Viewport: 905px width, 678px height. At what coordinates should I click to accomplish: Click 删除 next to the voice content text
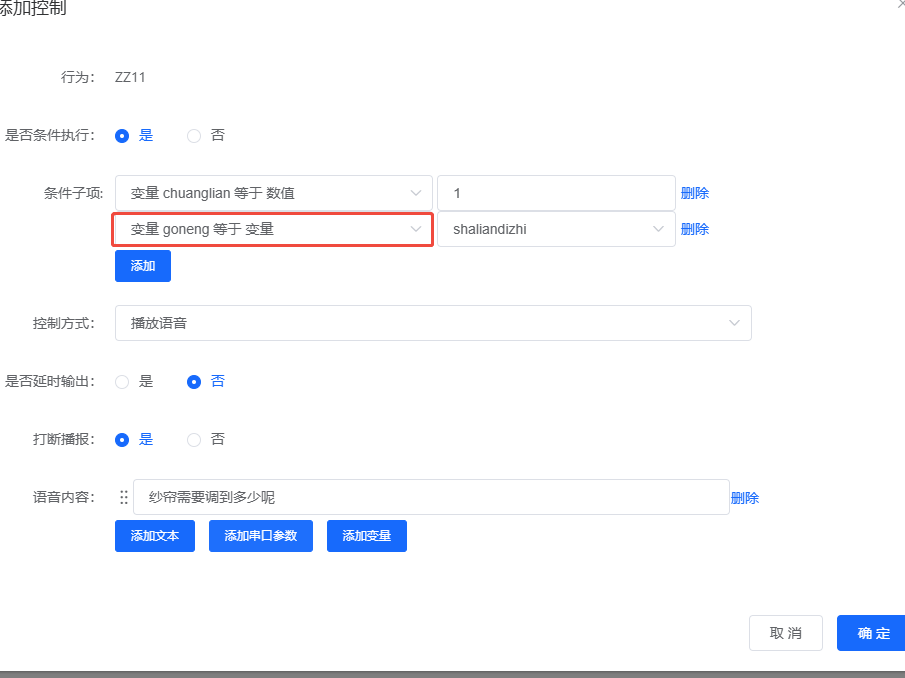click(x=745, y=496)
